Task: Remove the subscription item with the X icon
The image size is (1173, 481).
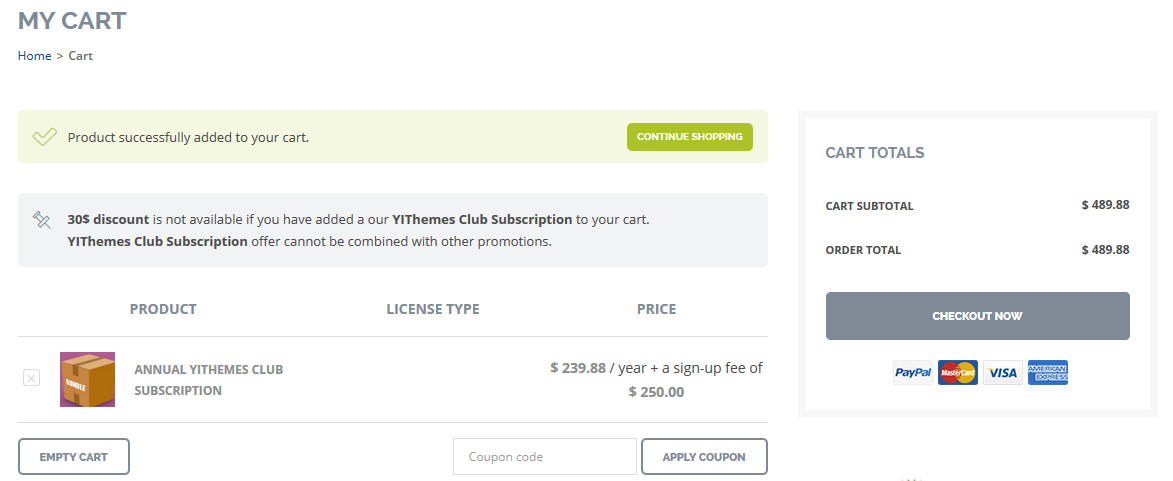Action: (x=31, y=378)
